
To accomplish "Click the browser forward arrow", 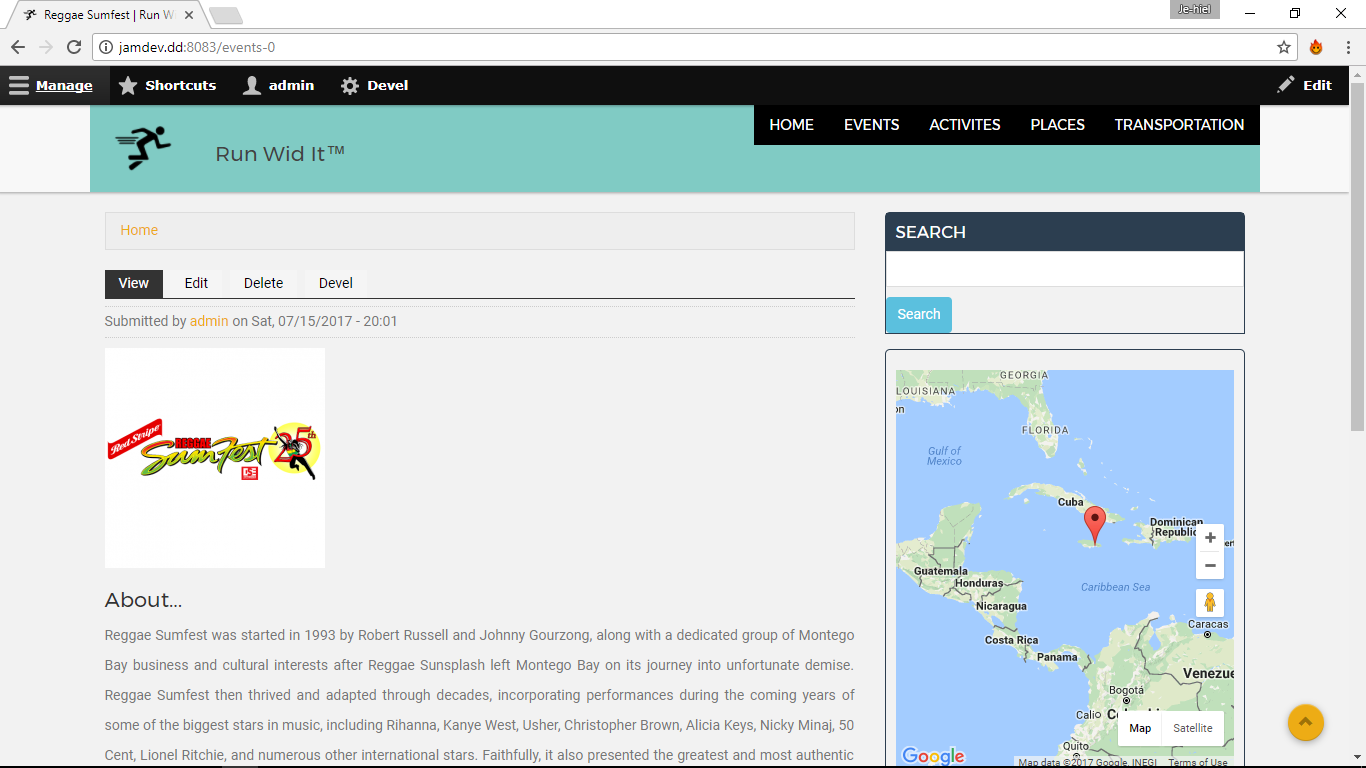I will point(46,47).
